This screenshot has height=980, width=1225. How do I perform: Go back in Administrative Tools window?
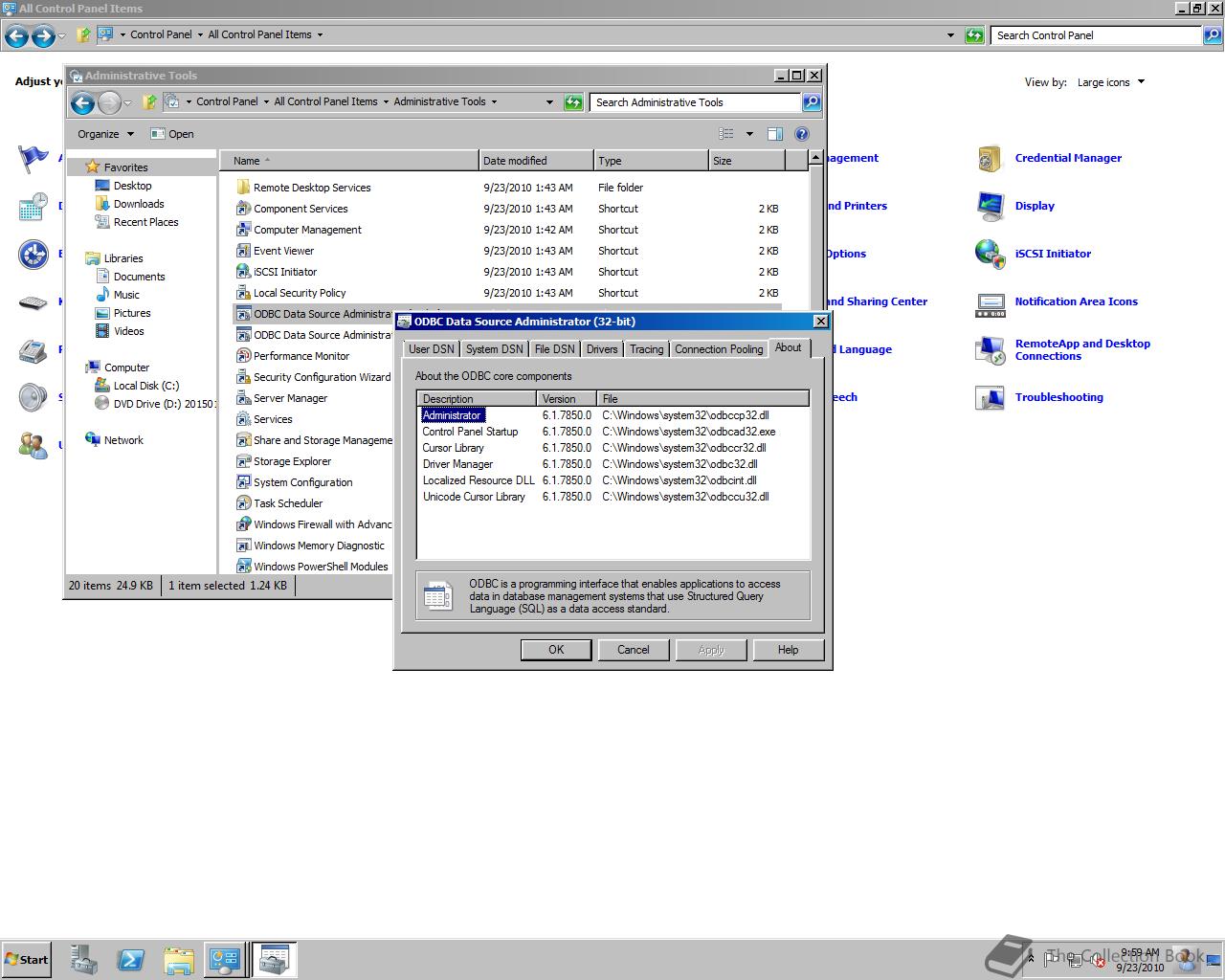(x=82, y=102)
